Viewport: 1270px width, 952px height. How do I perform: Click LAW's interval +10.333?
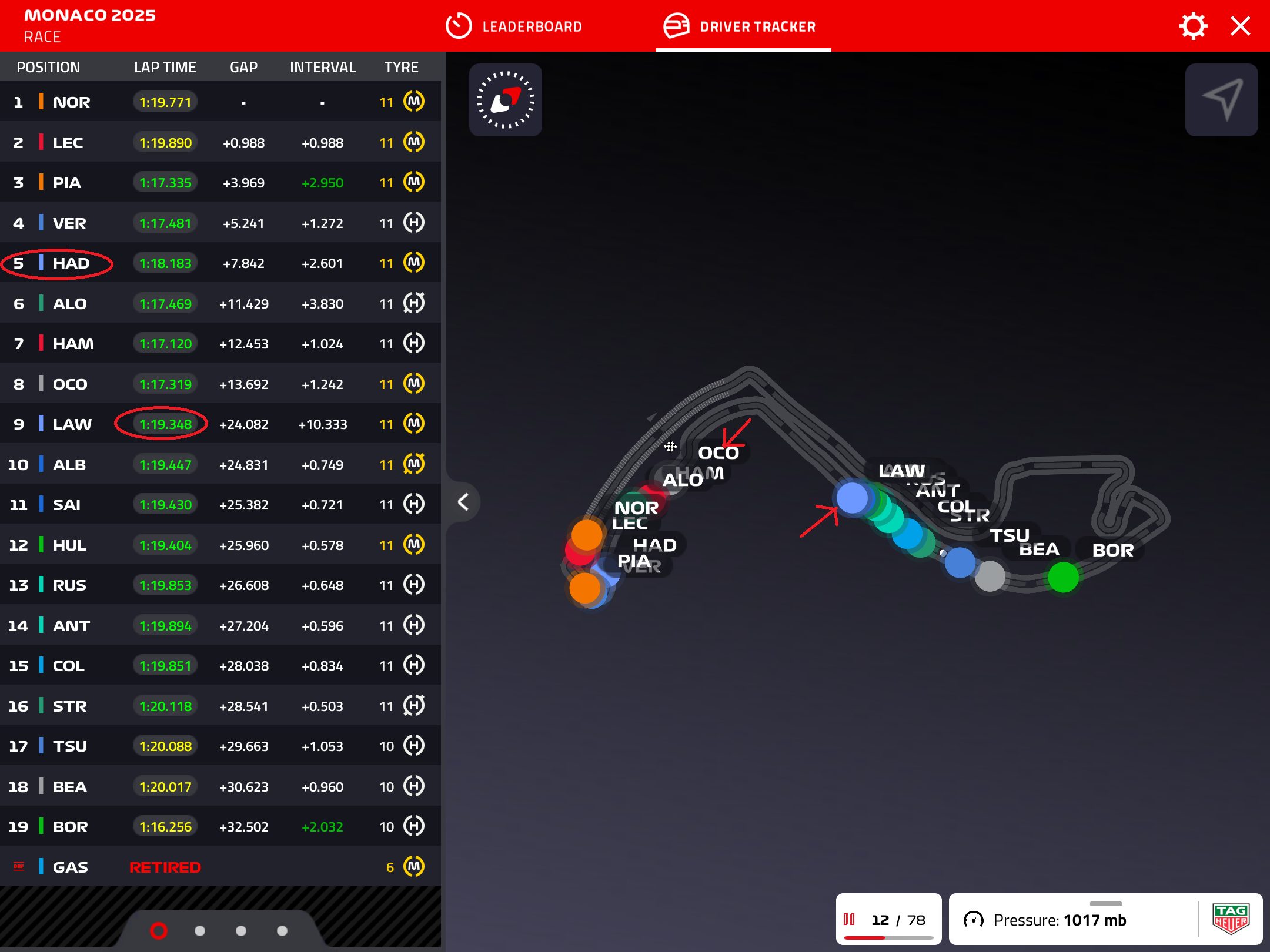tap(322, 424)
